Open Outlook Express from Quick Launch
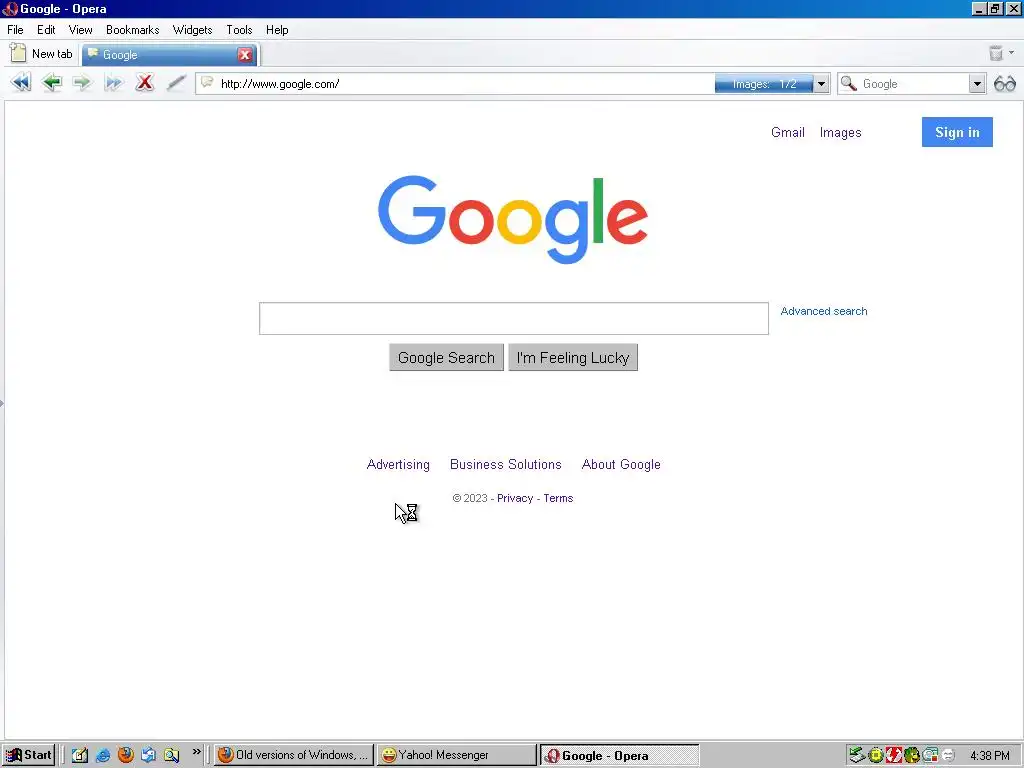This screenshot has height=768, width=1024. (x=148, y=755)
